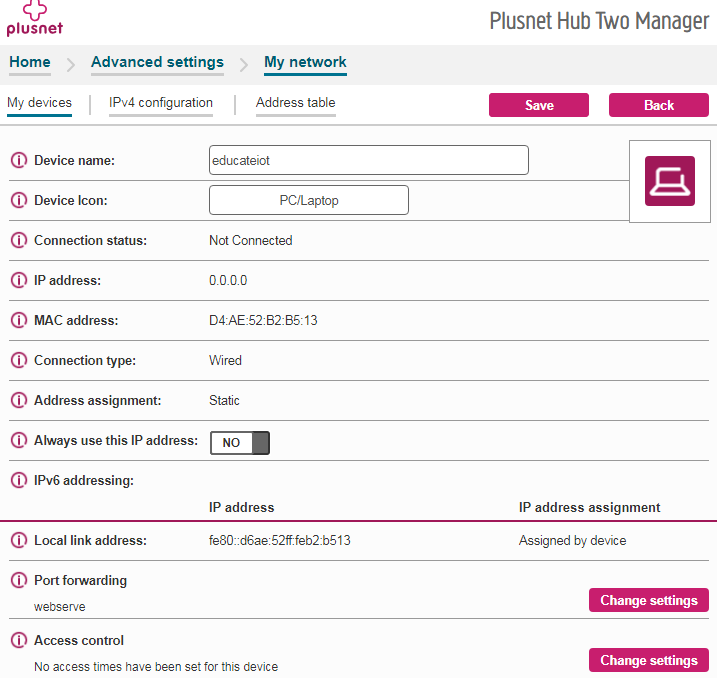Click info icon next to Access control
Screen dimensions: 717x678
[x=18, y=641]
